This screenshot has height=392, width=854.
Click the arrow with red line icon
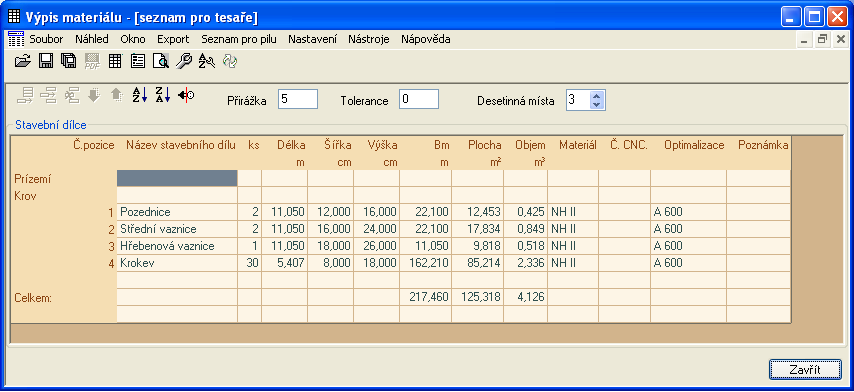click(x=186, y=95)
